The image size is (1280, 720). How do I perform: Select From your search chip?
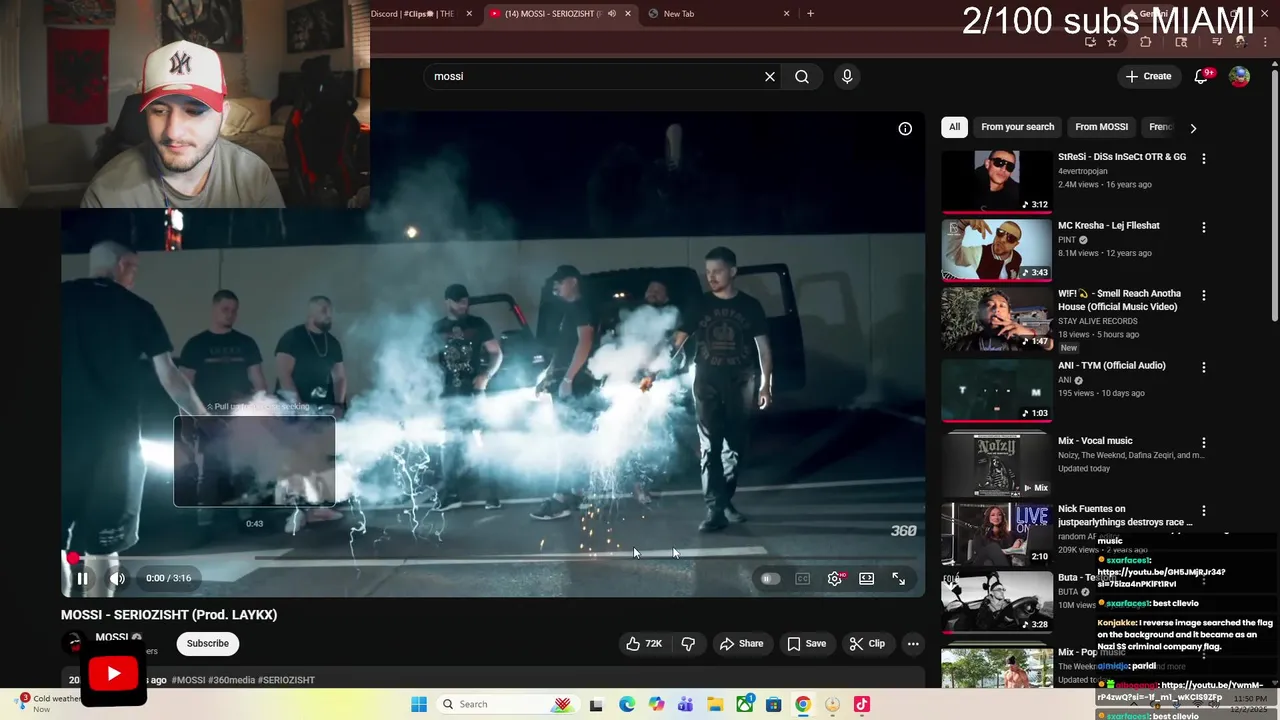(x=1017, y=127)
